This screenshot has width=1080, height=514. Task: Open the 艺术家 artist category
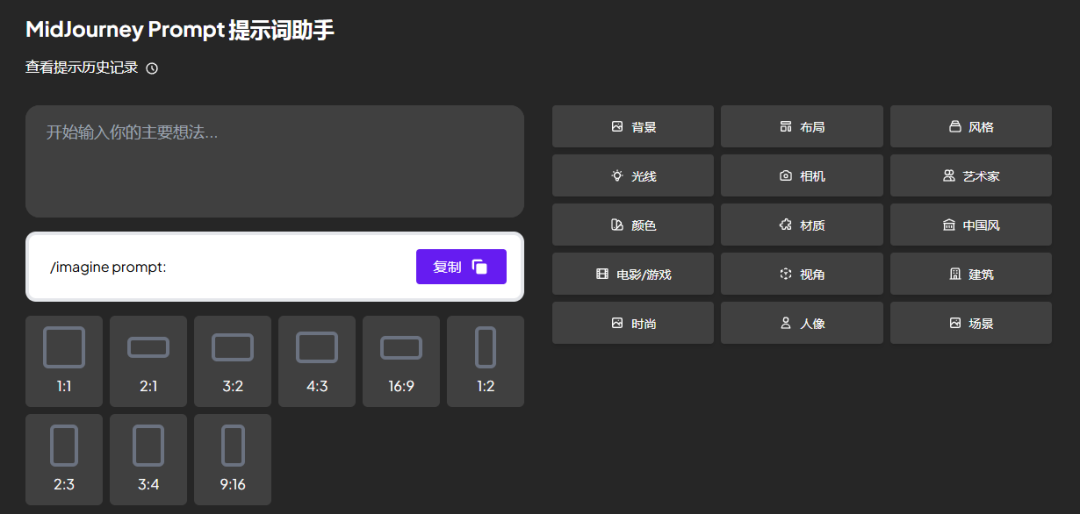[x=971, y=176]
